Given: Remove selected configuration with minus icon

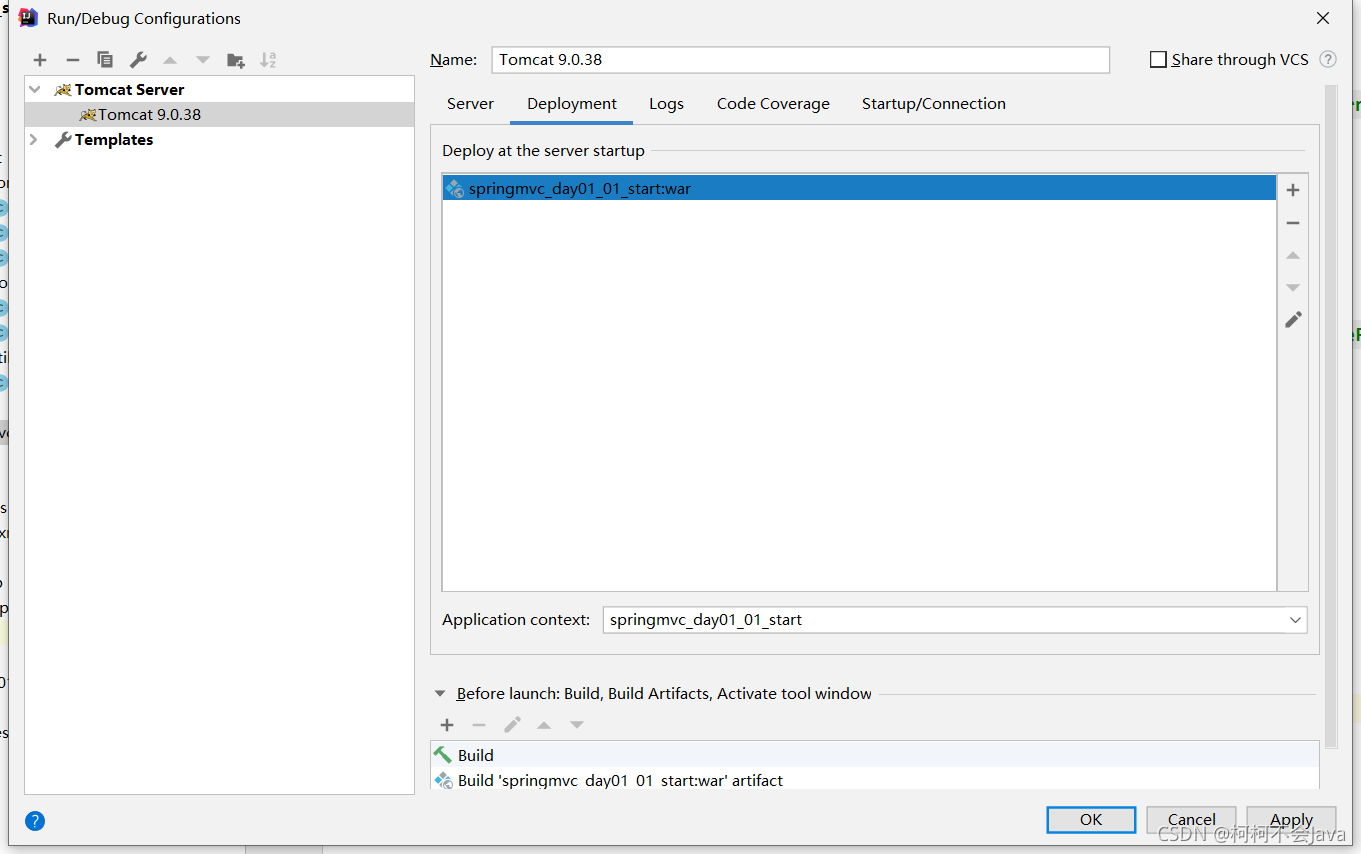Looking at the screenshot, I should [72, 60].
